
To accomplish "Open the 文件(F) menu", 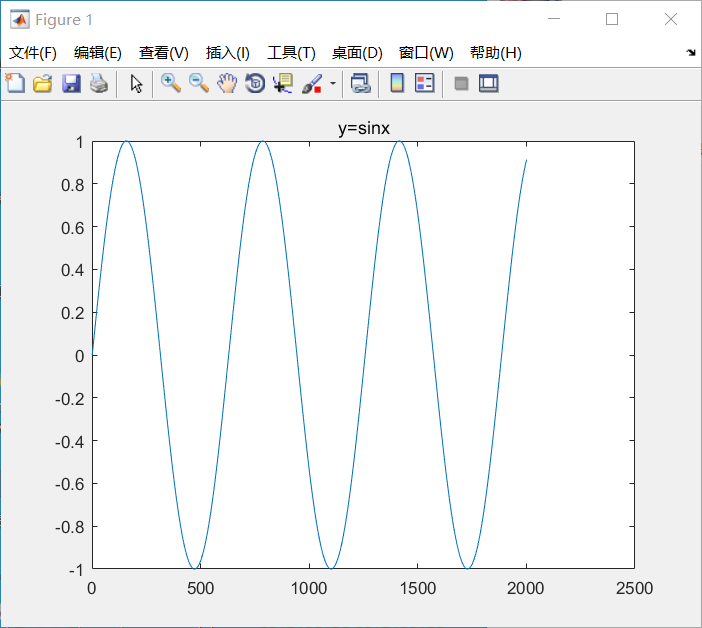I will click(x=33, y=53).
